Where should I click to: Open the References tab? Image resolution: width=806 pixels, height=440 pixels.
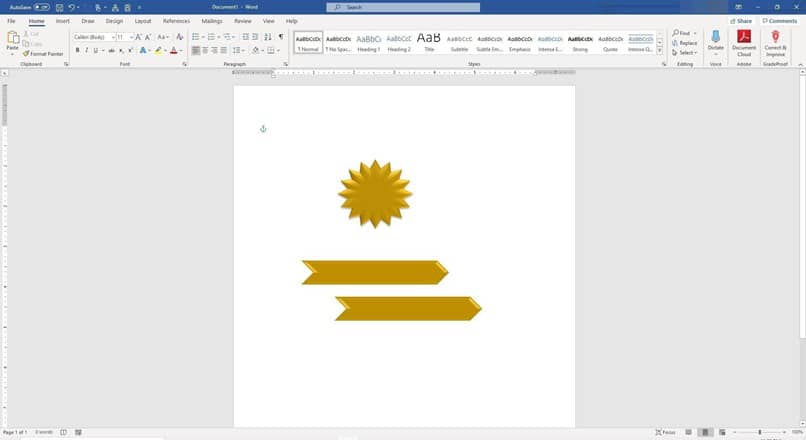click(x=176, y=21)
